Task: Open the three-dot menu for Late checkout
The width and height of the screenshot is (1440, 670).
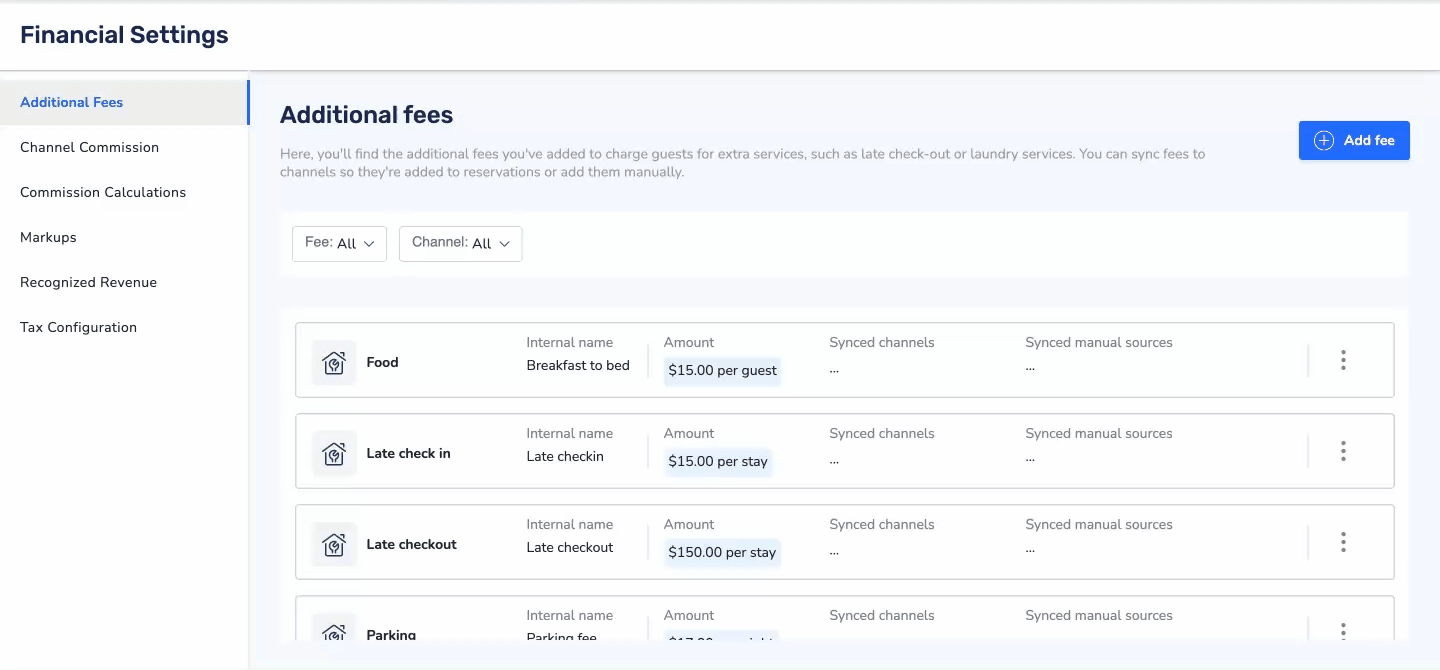Action: [x=1343, y=543]
